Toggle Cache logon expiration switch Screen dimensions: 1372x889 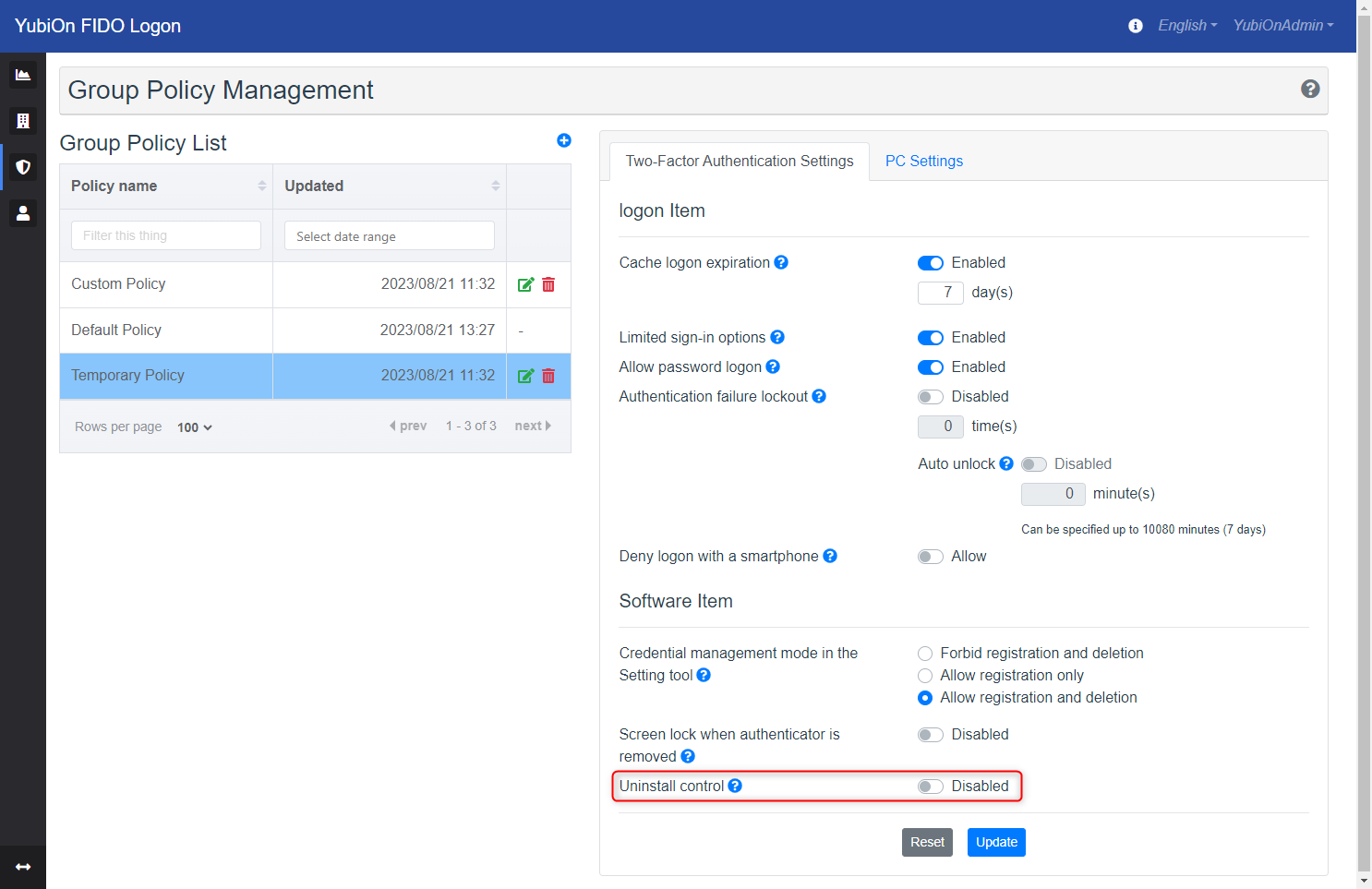click(931, 263)
